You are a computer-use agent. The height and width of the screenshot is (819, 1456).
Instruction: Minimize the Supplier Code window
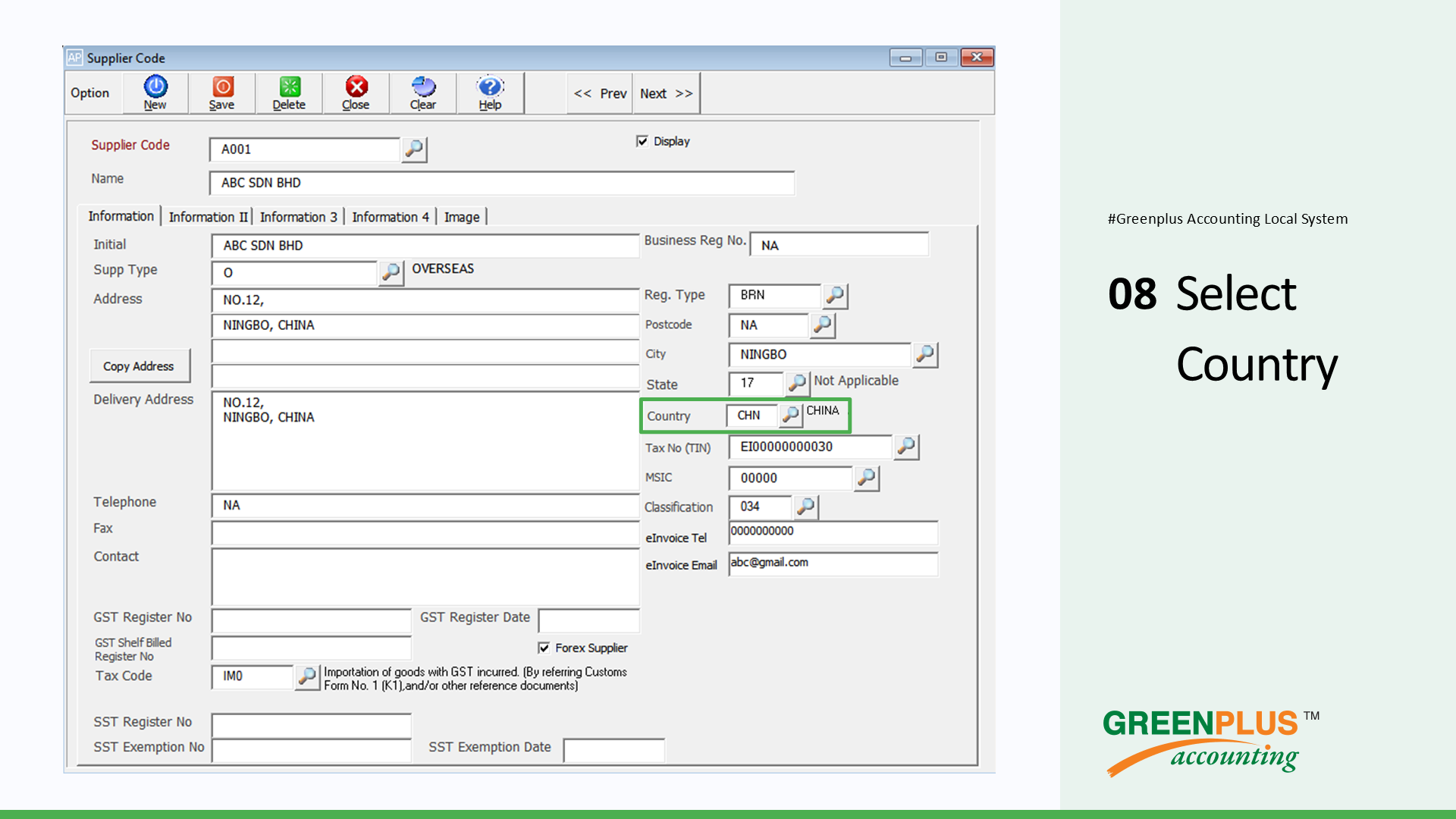click(905, 58)
